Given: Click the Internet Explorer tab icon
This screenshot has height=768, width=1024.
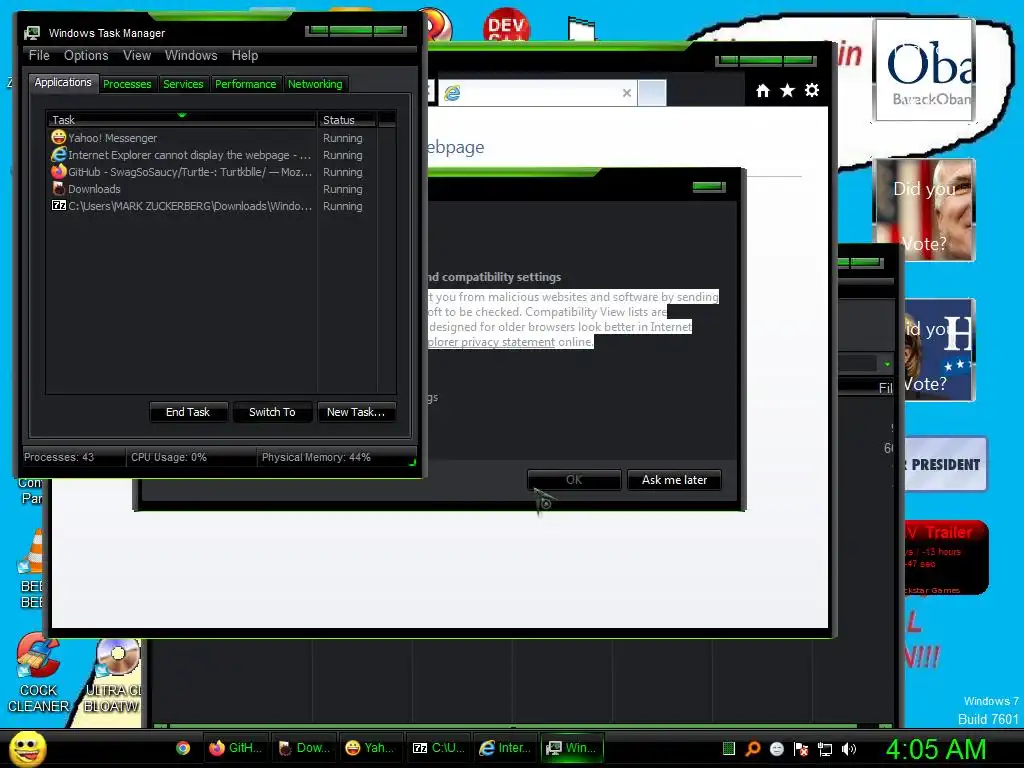Looking at the screenshot, I should pos(452,93).
